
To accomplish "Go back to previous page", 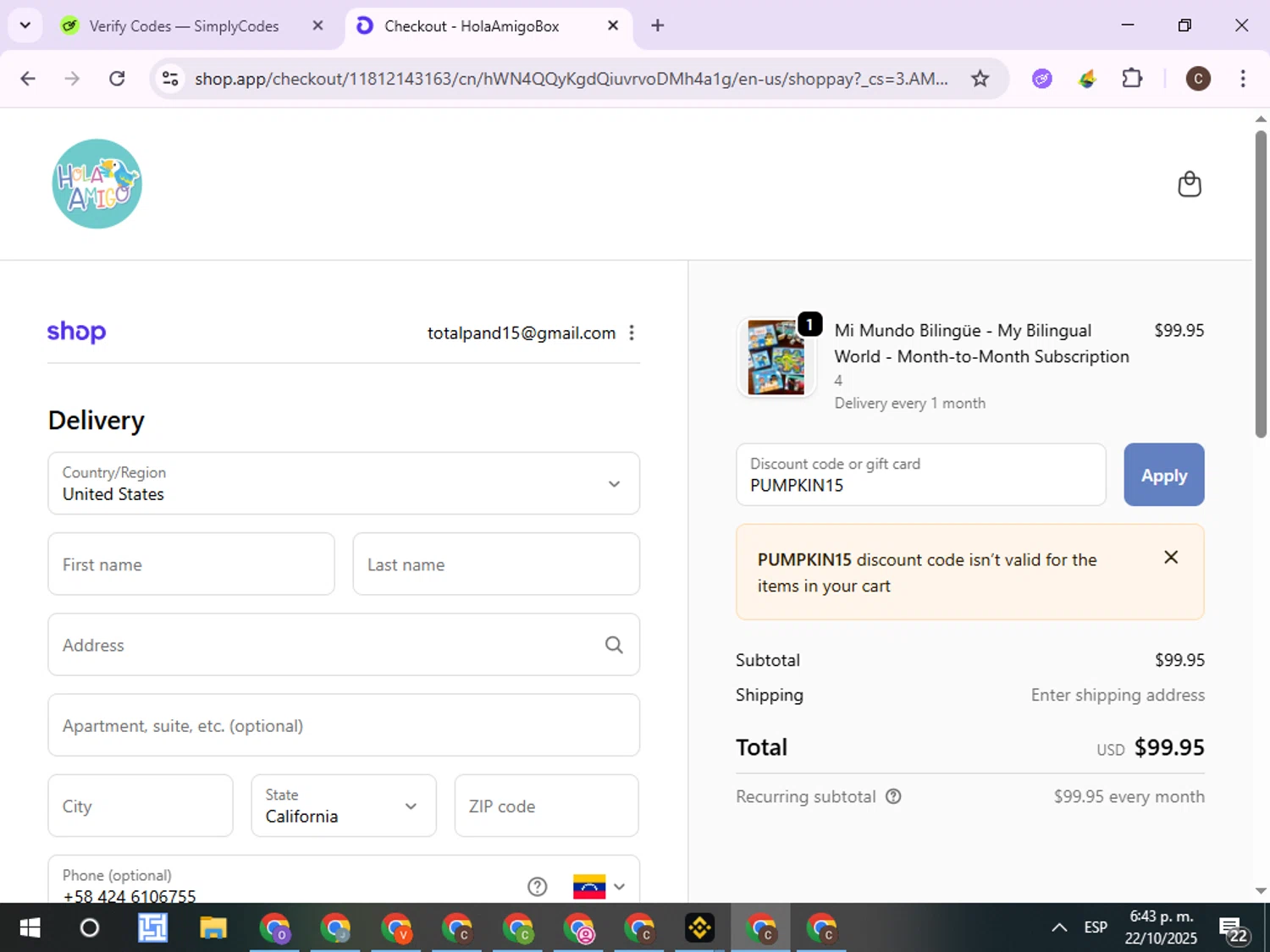I will coord(28,79).
